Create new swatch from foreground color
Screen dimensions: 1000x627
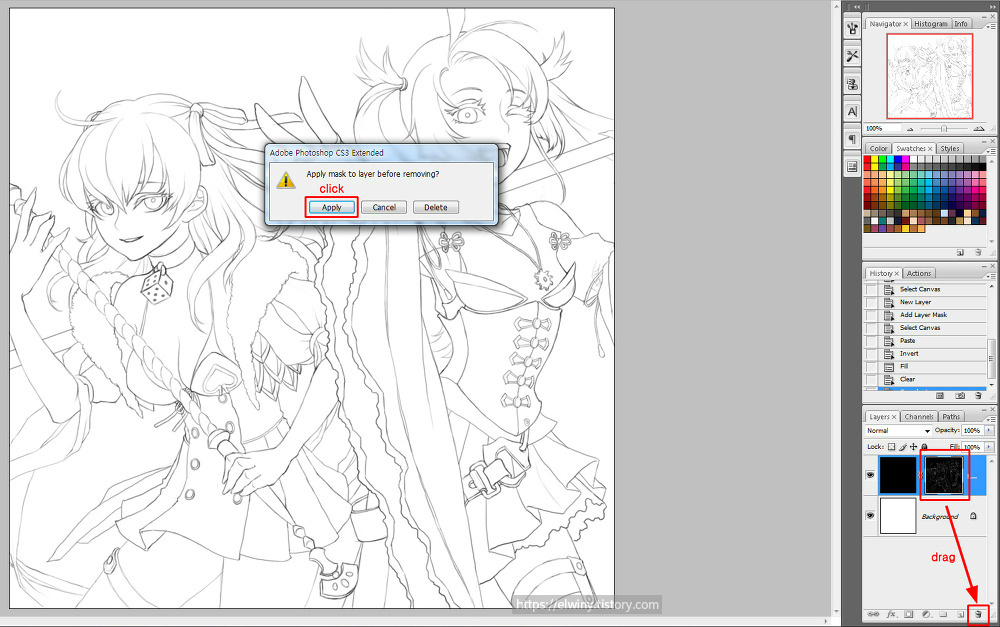coord(960,253)
